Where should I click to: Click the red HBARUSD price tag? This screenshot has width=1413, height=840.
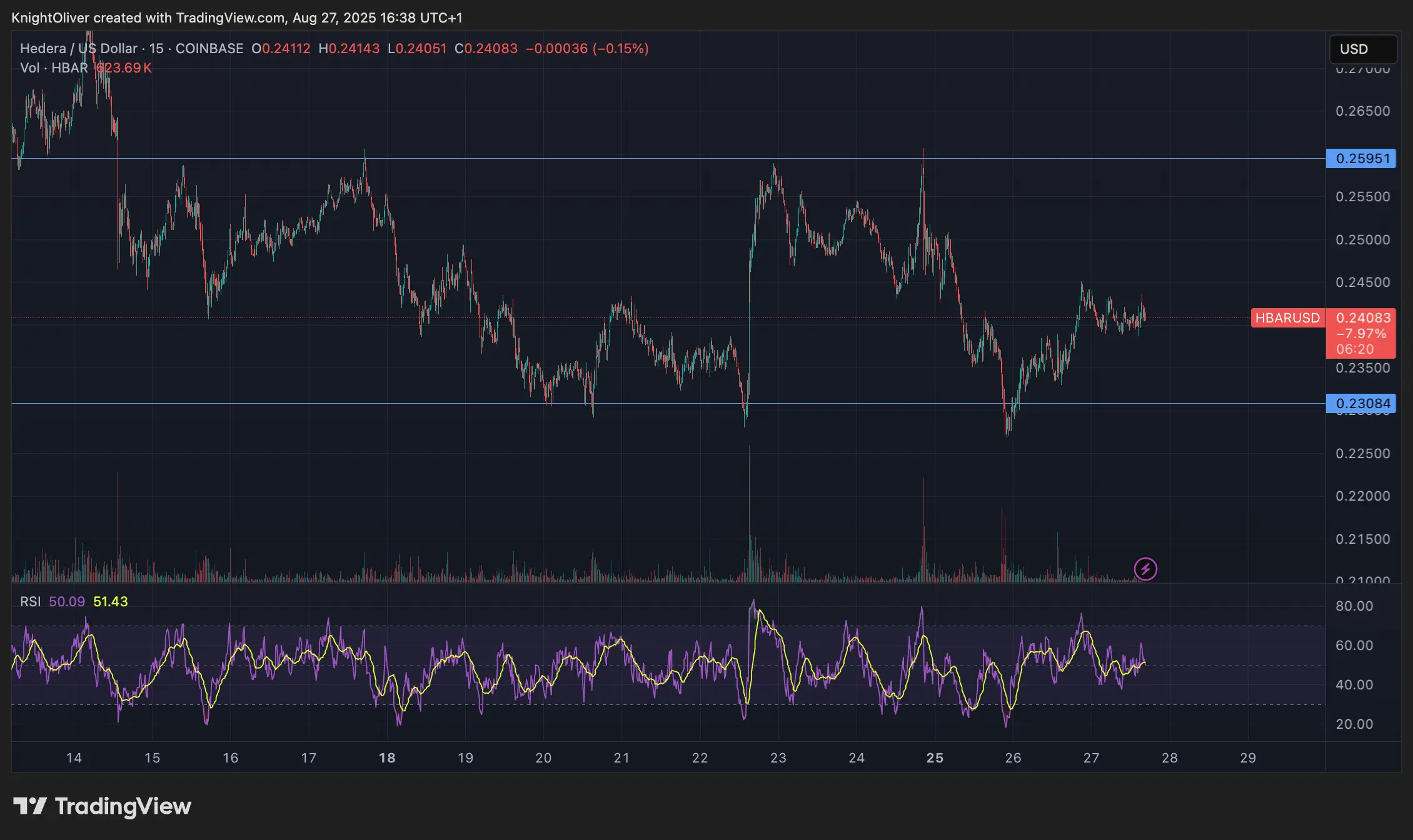(x=1288, y=318)
